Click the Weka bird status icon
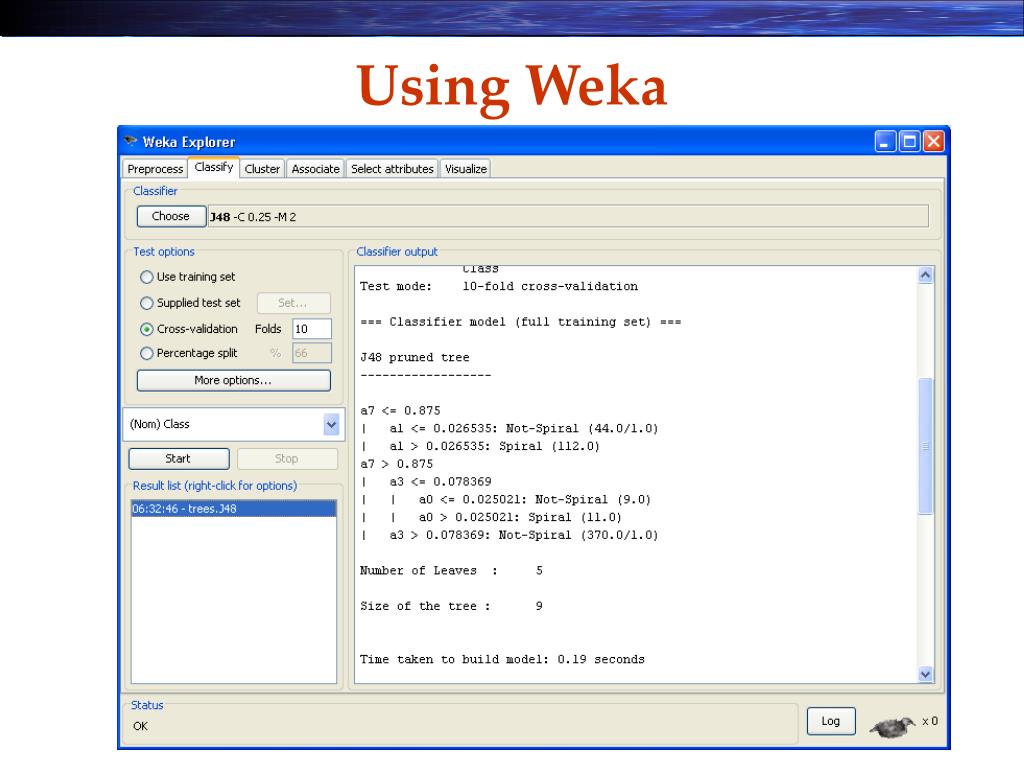The height and width of the screenshot is (768, 1024). point(893,725)
